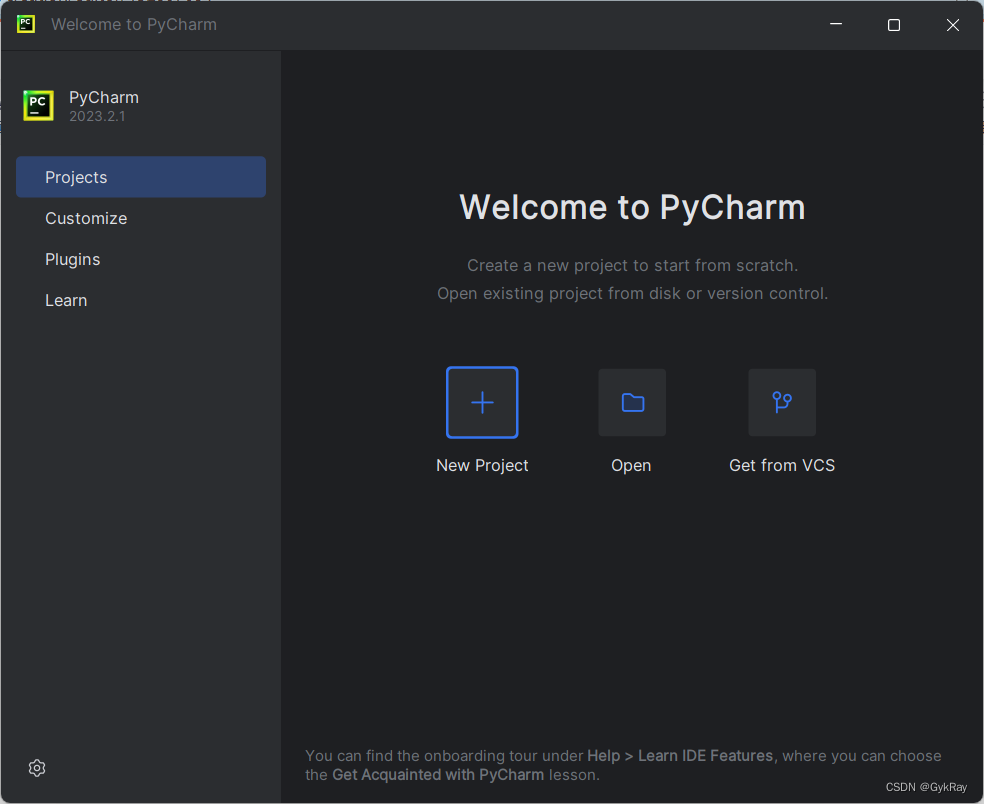The image size is (984, 804).
Task: Click the New Project label
Action: tap(482, 465)
